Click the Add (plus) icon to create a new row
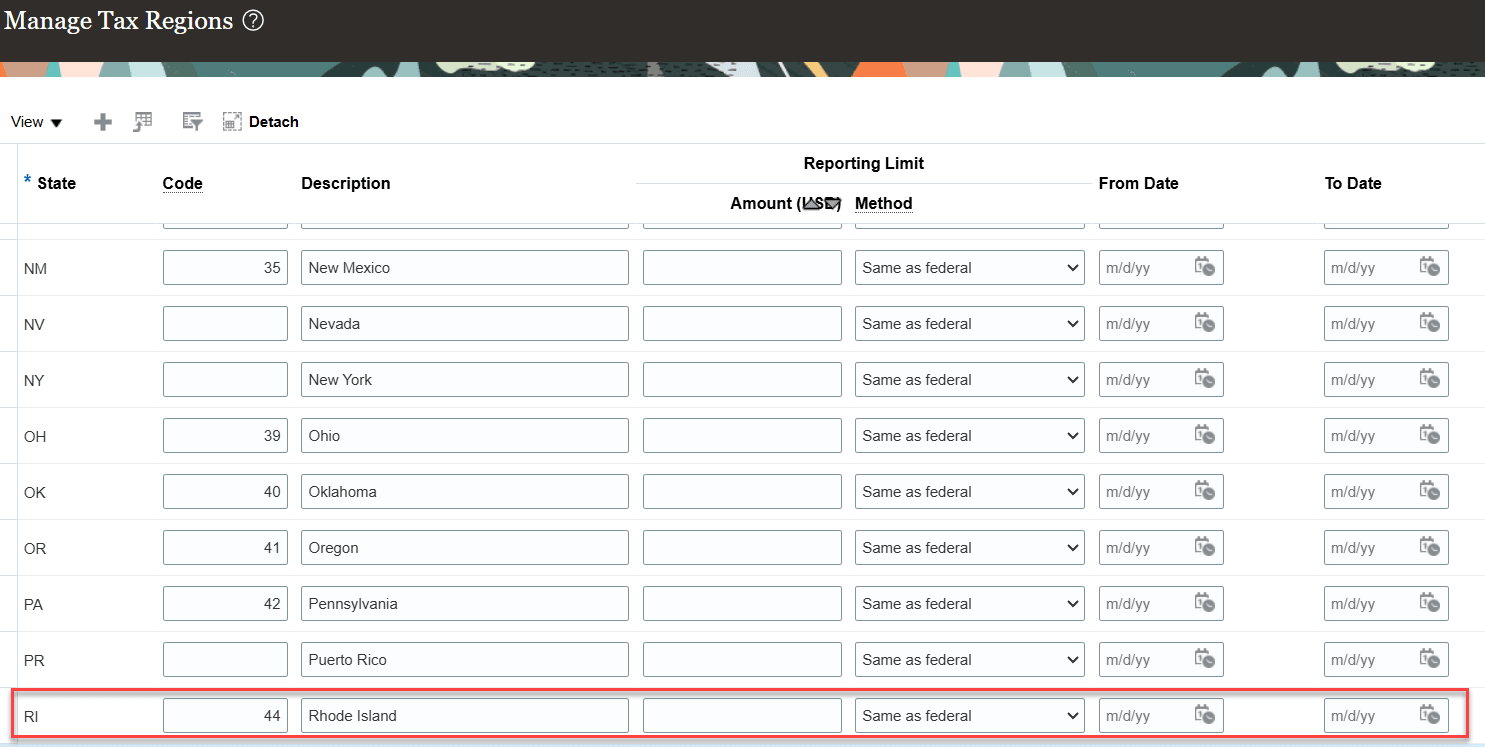 pyautogui.click(x=102, y=121)
